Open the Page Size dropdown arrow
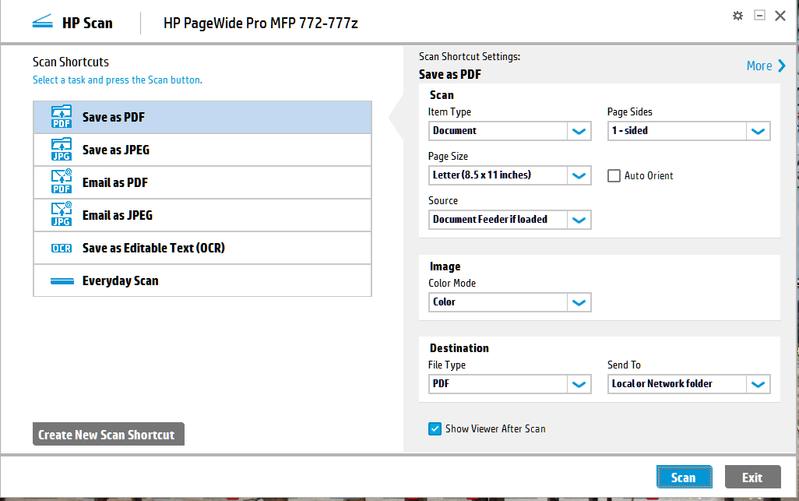 click(579, 175)
